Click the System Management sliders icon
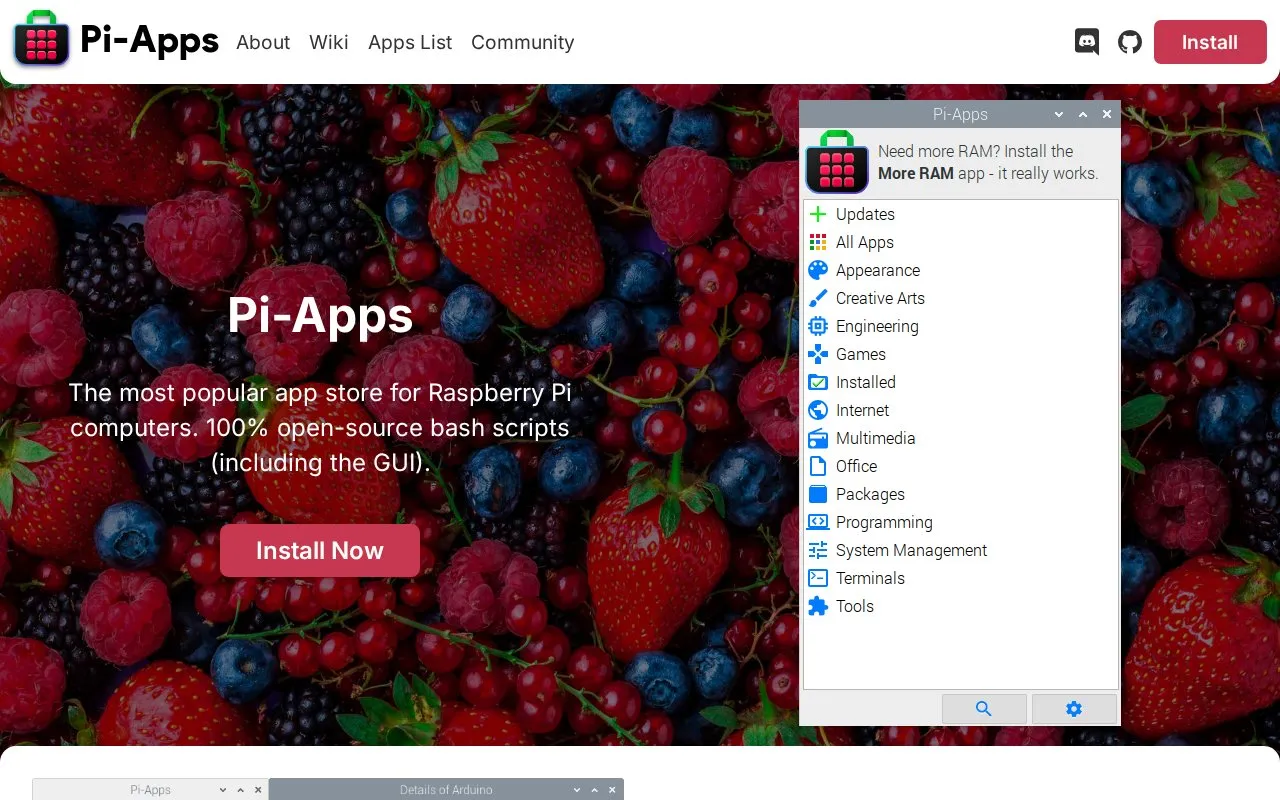 coord(818,550)
